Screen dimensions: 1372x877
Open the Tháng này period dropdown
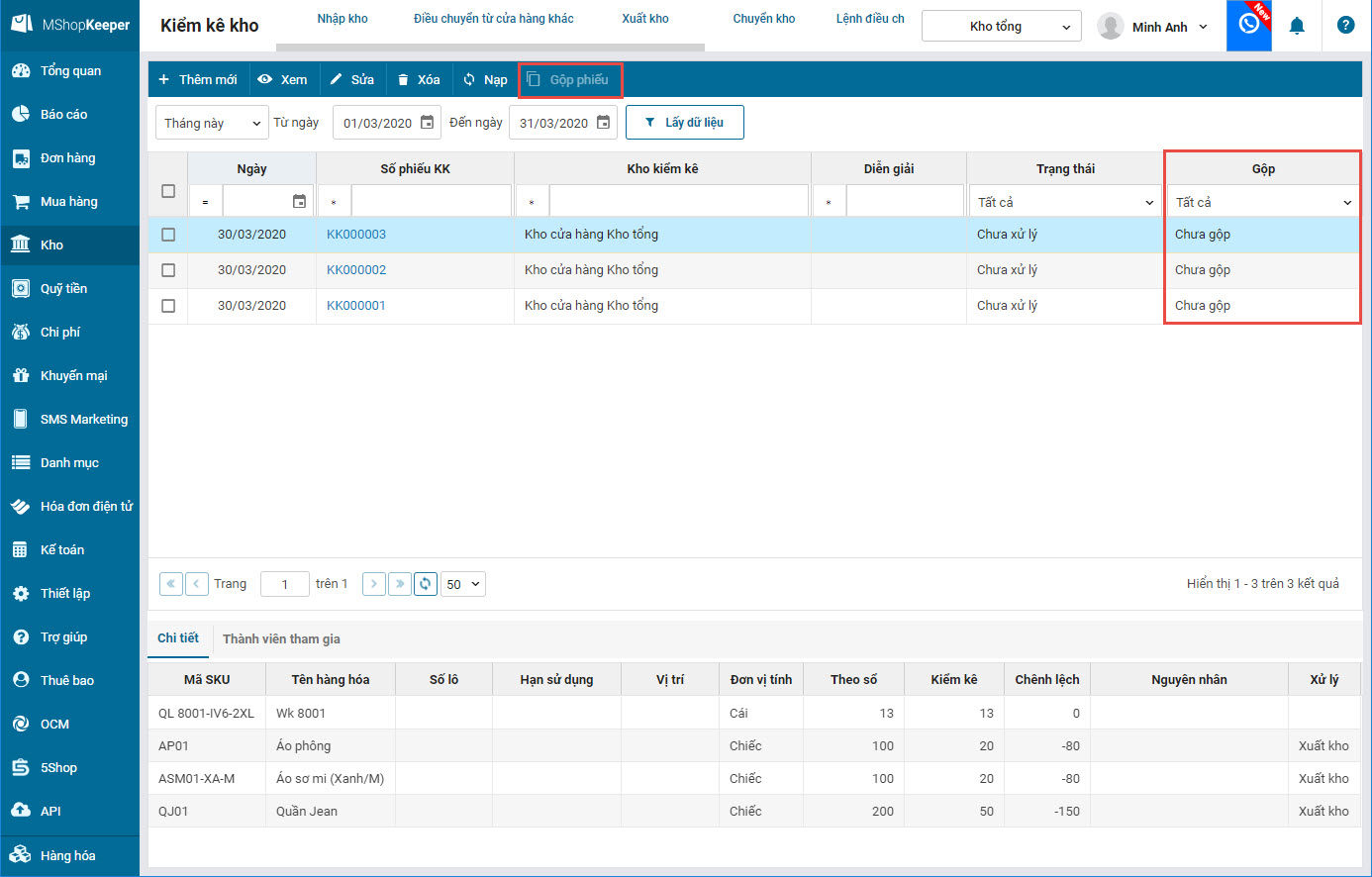(212, 123)
